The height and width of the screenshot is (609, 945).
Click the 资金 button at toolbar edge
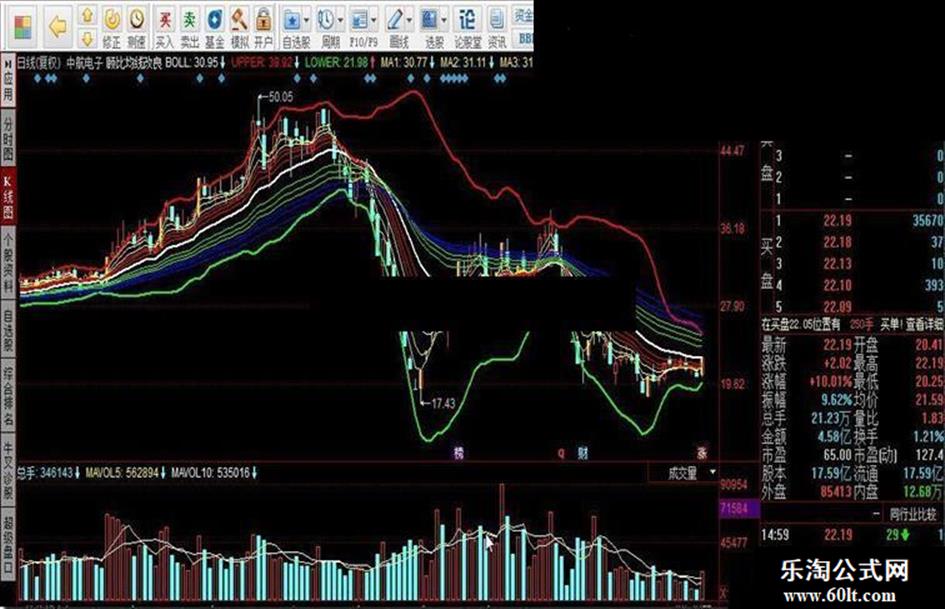click(523, 15)
